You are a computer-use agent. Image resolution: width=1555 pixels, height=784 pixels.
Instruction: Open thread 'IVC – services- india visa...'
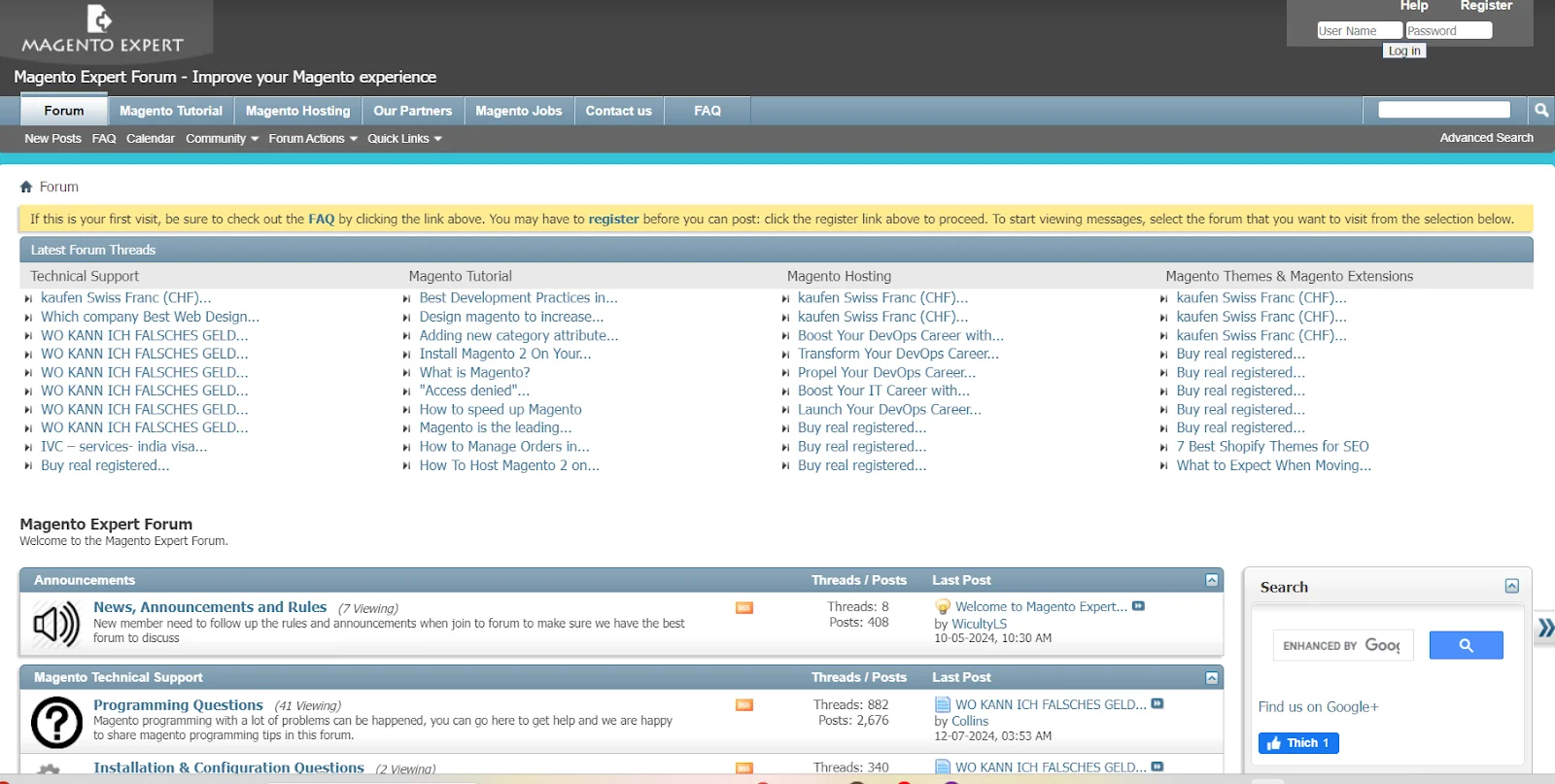click(x=123, y=447)
